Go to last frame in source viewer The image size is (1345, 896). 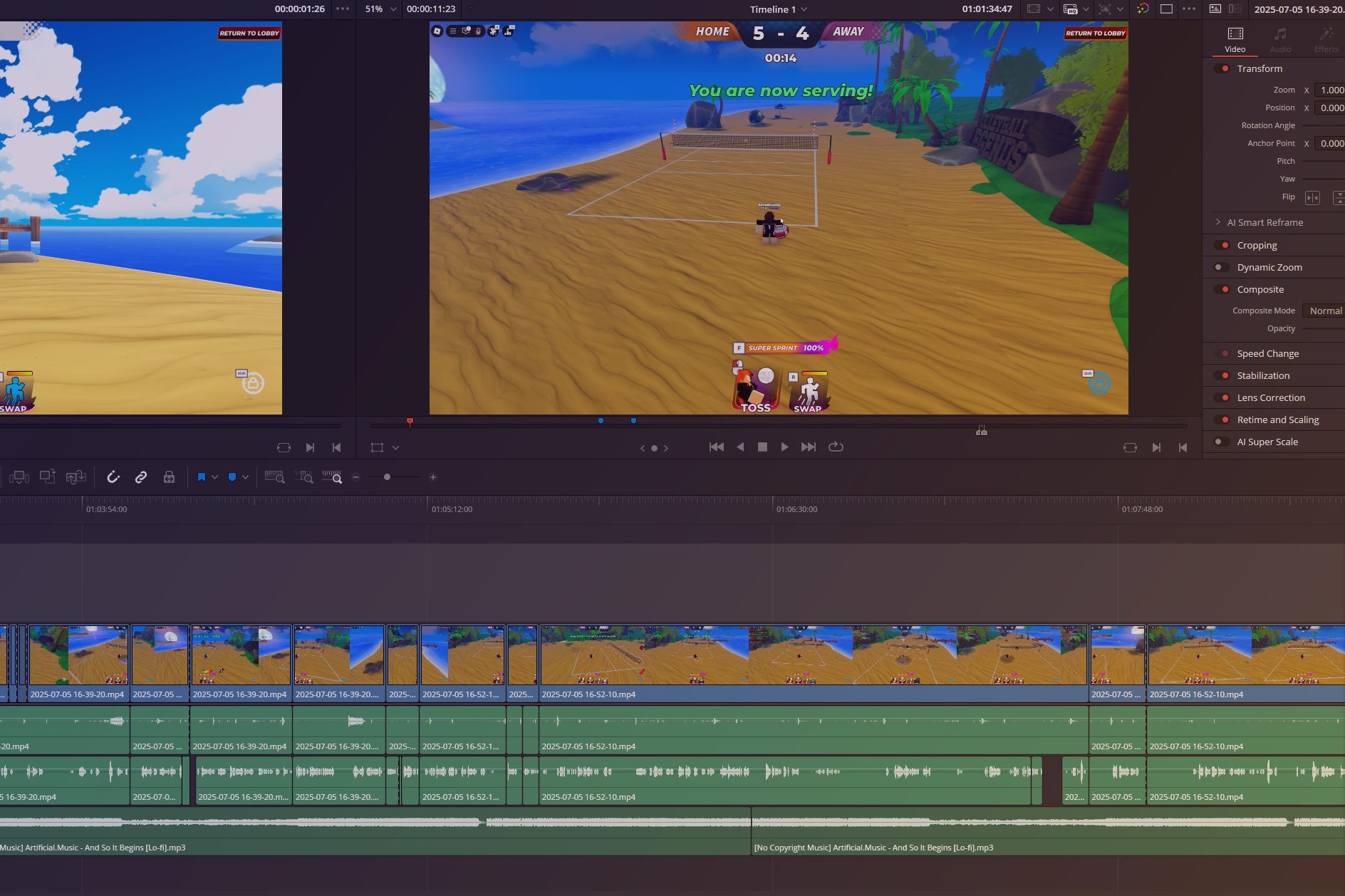point(310,447)
